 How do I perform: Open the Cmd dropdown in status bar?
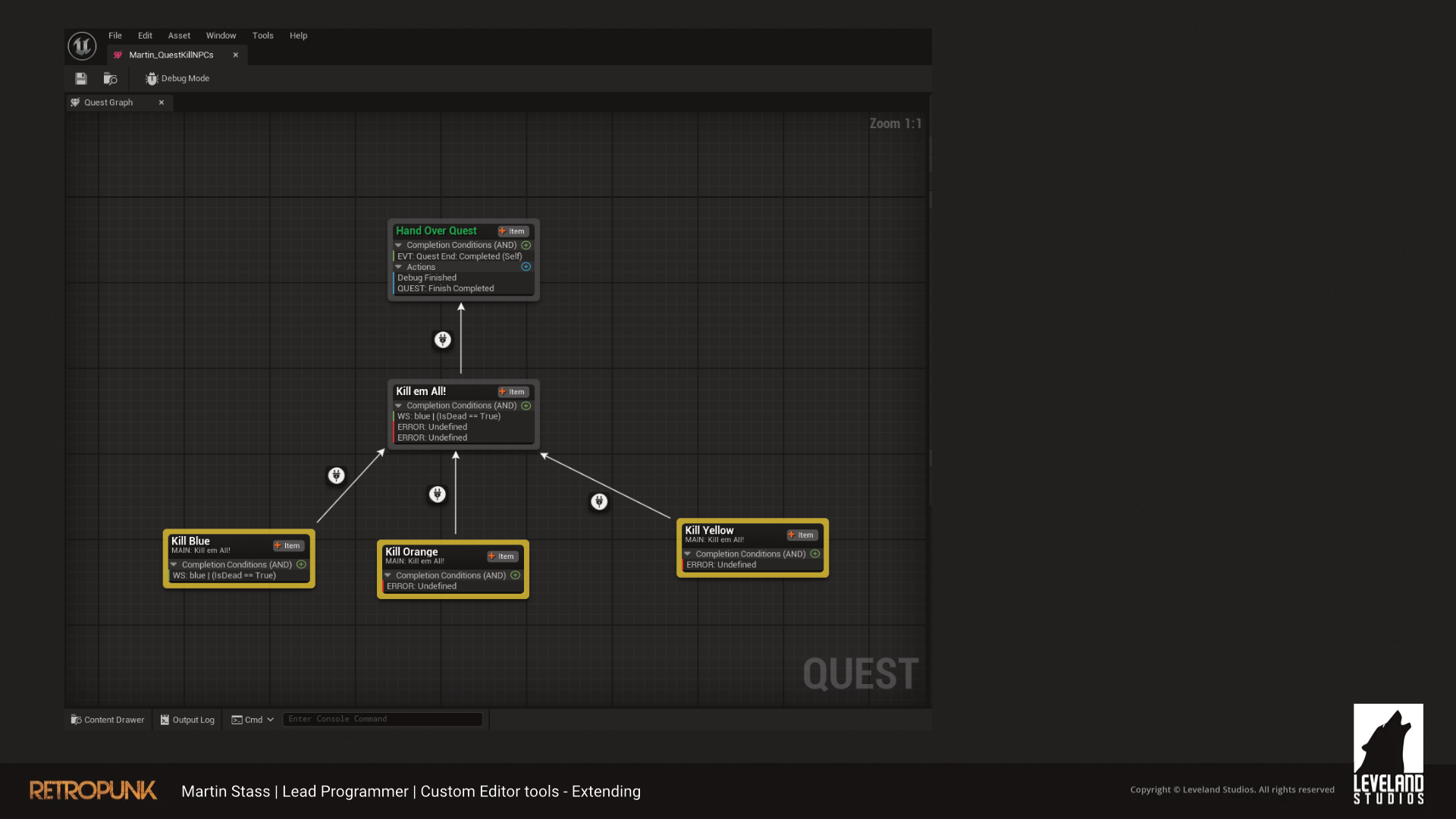click(x=253, y=720)
